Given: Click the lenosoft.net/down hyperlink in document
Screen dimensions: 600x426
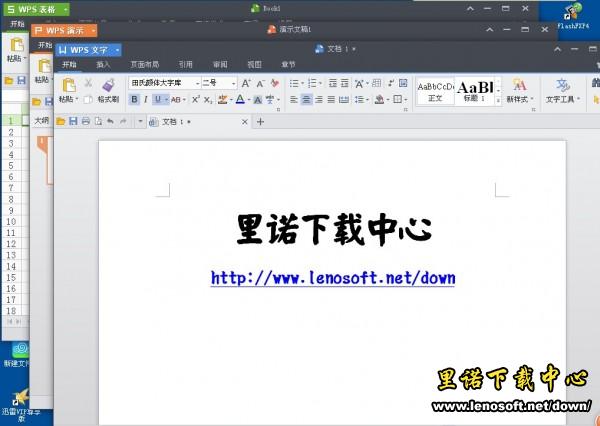Looking at the screenshot, I should pos(333,278).
